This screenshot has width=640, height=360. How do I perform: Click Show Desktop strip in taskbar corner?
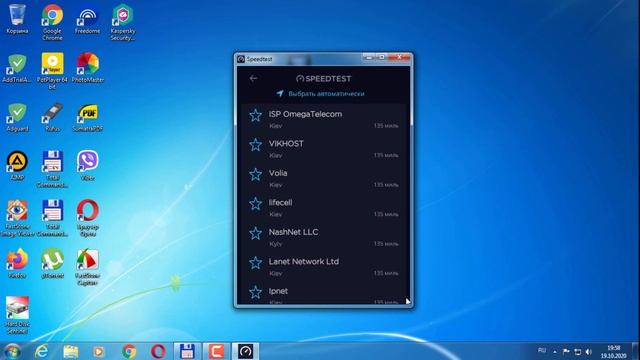(x=636, y=351)
